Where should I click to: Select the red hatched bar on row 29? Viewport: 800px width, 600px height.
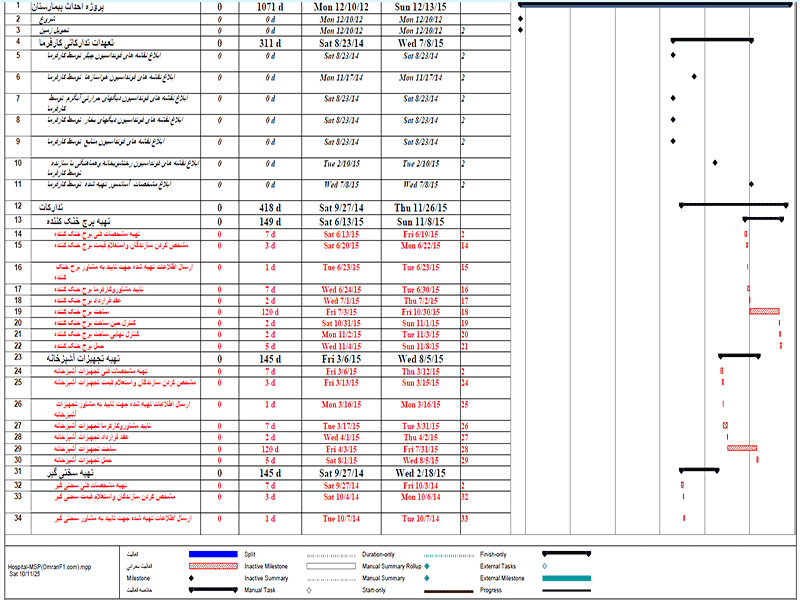(742, 448)
